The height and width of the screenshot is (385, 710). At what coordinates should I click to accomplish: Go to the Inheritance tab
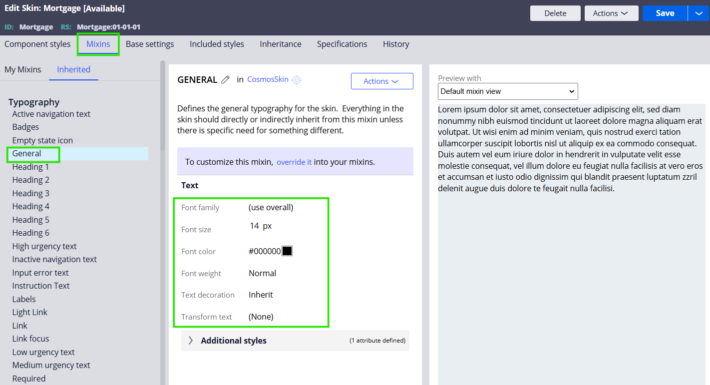coord(280,44)
